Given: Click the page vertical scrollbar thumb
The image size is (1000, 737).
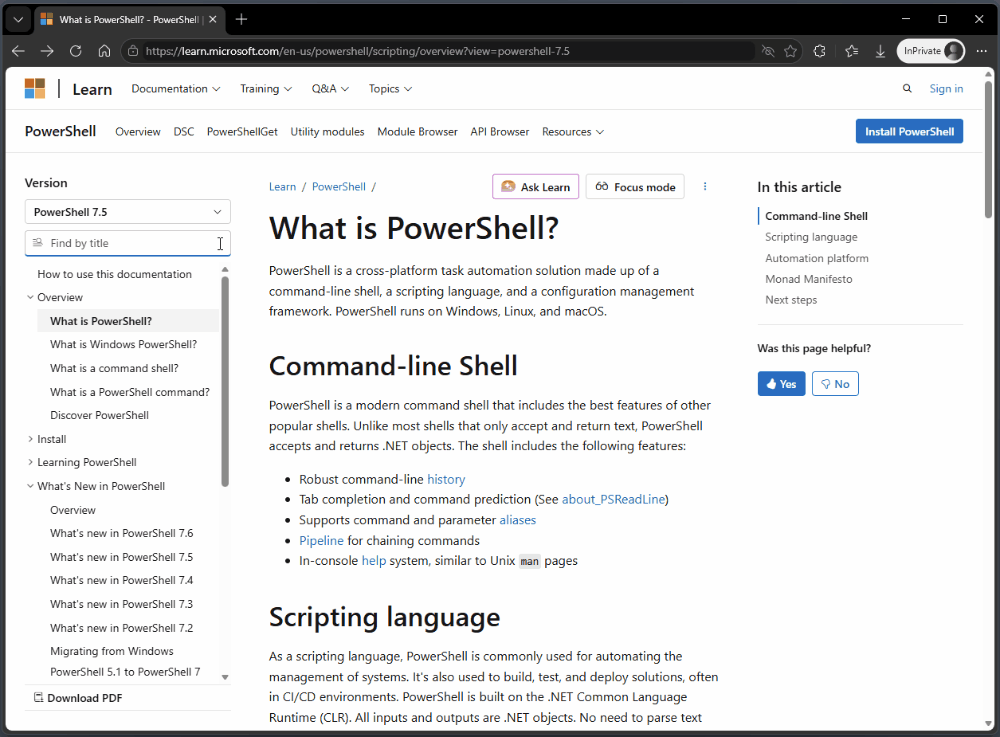Looking at the screenshot, I should [x=989, y=150].
